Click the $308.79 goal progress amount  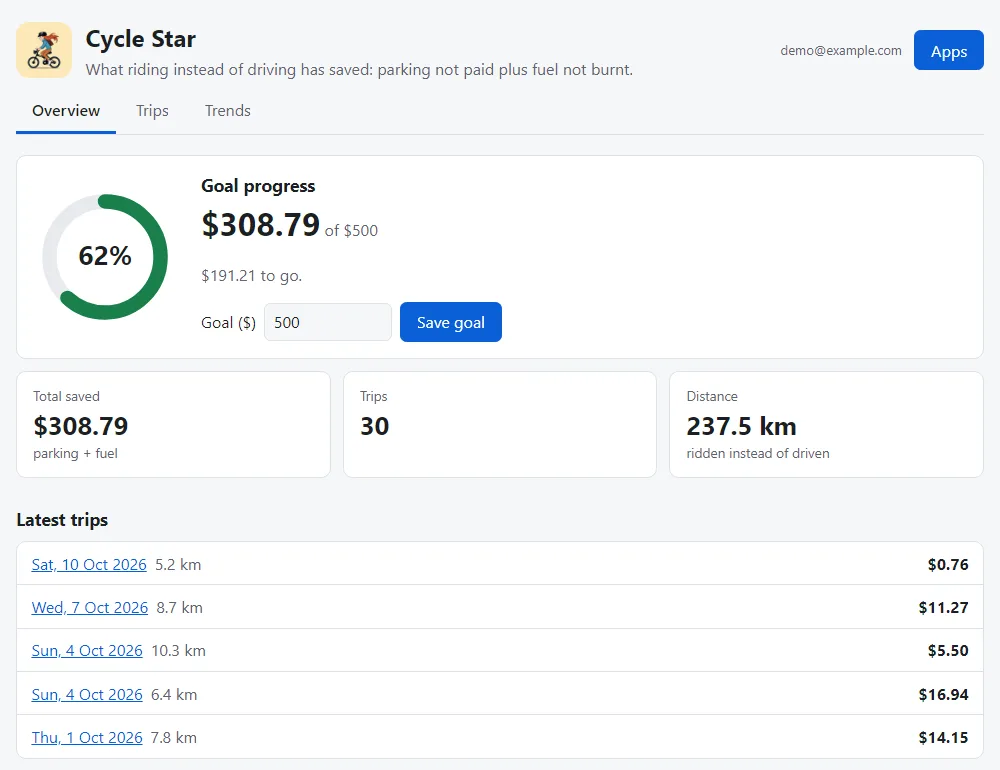[x=260, y=225]
